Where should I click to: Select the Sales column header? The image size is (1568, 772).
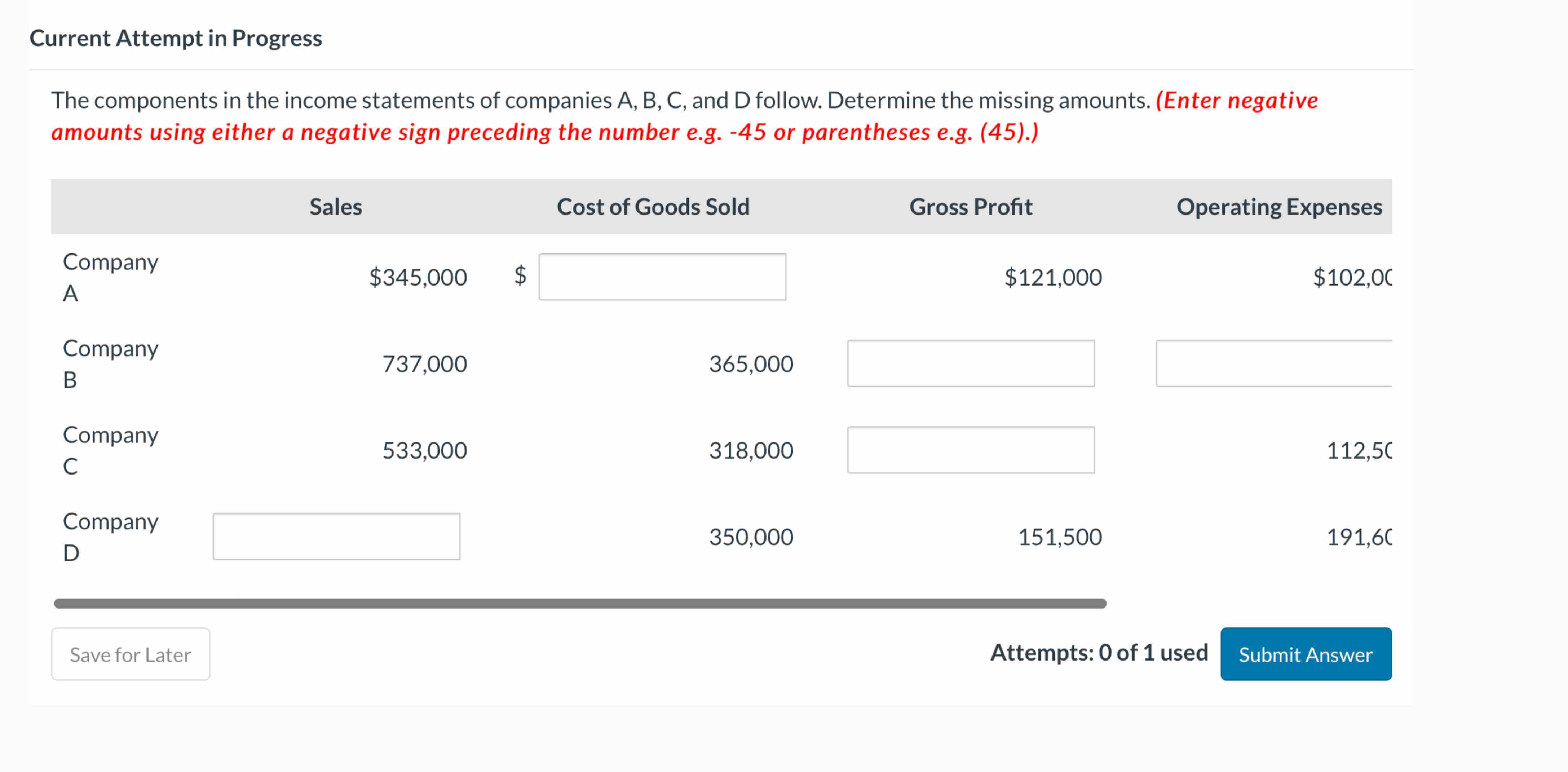click(x=335, y=206)
